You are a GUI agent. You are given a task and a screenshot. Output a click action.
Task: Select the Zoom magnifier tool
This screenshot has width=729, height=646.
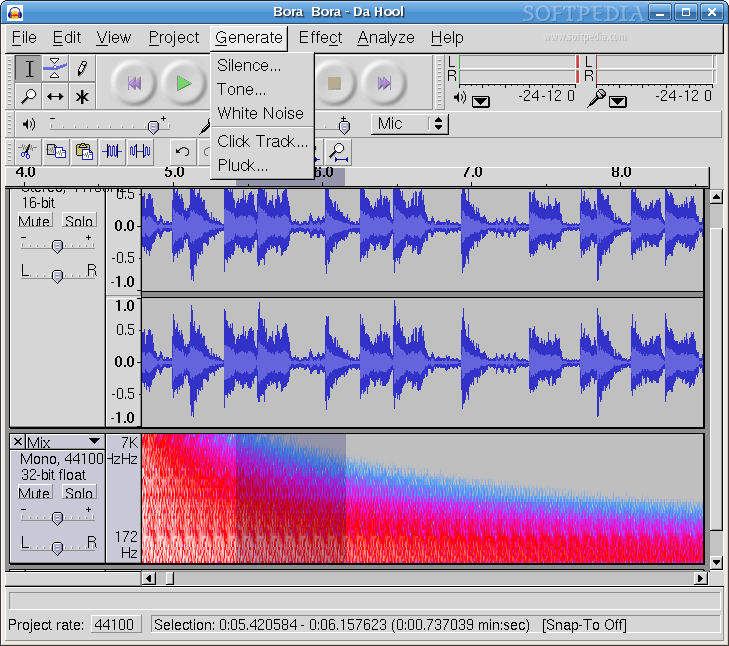(28, 96)
